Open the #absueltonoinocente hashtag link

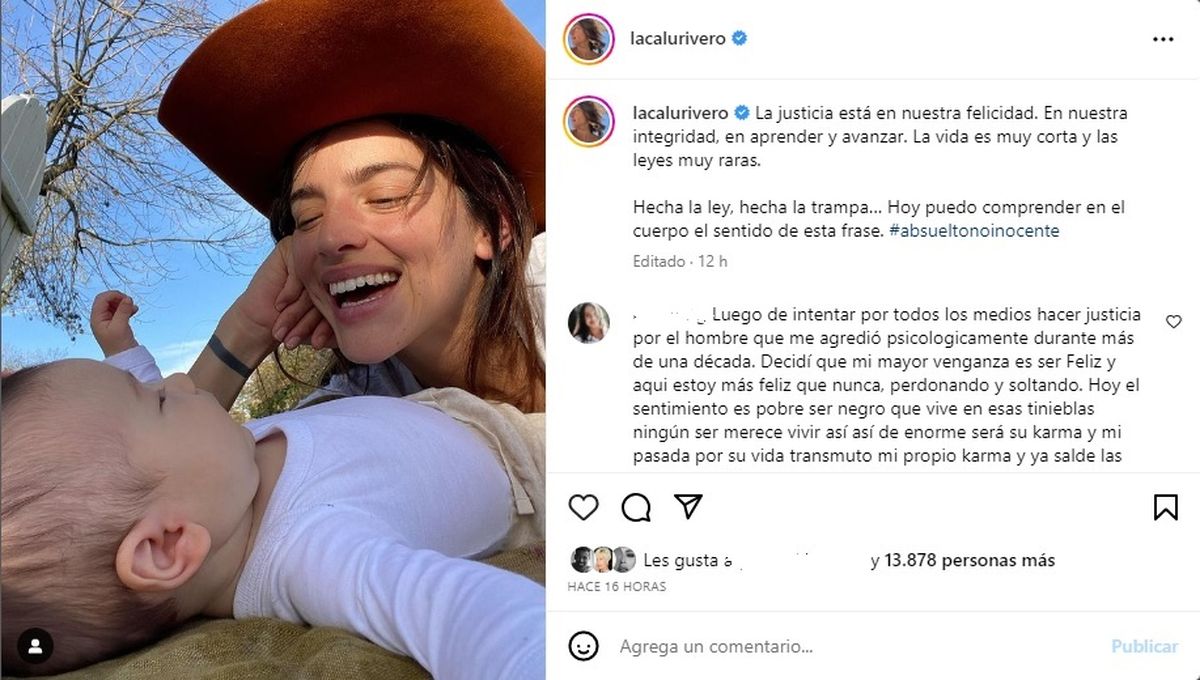[973, 231]
